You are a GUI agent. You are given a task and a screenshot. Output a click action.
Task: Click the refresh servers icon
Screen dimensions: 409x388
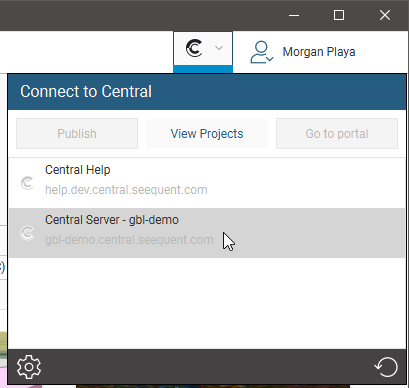point(386,367)
